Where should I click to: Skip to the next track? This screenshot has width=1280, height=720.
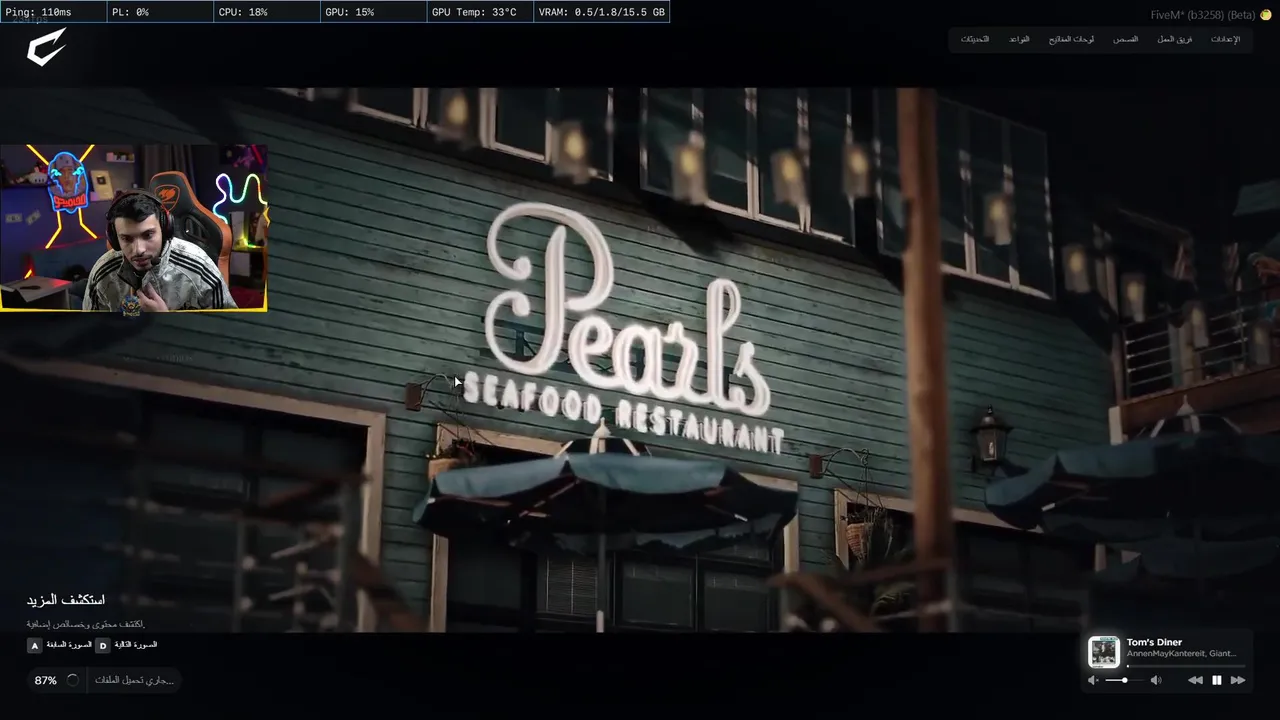point(1238,680)
